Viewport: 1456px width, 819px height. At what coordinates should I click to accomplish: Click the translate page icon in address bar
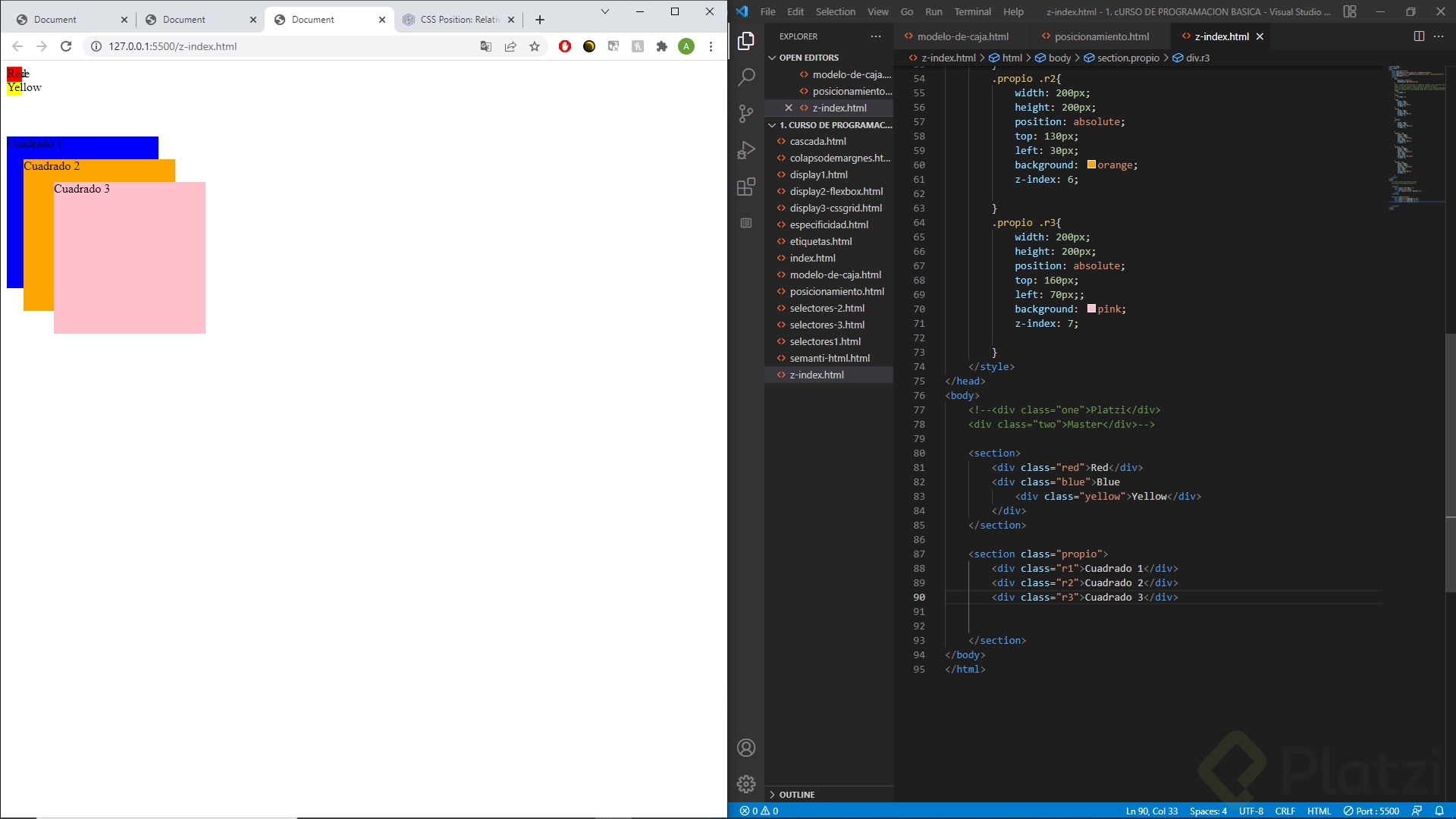486,46
